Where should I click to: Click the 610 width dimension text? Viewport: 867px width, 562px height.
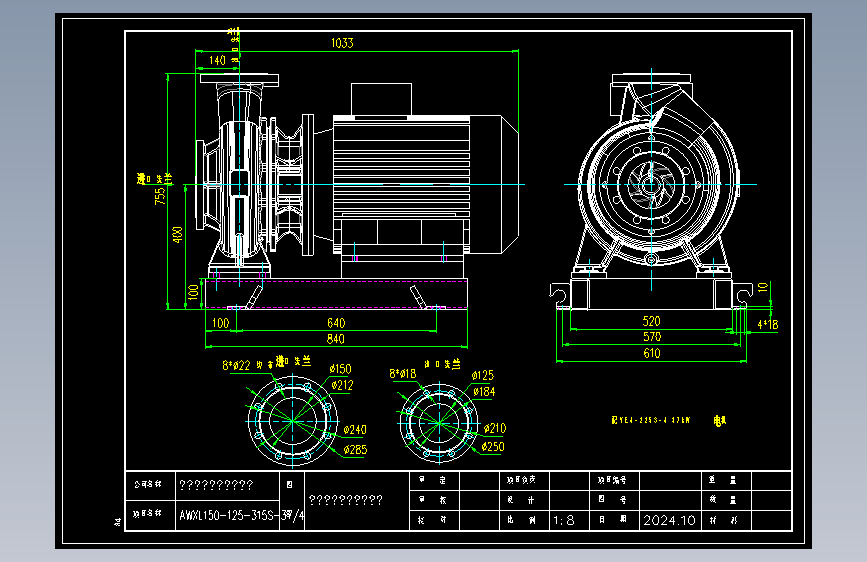tap(652, 353)
